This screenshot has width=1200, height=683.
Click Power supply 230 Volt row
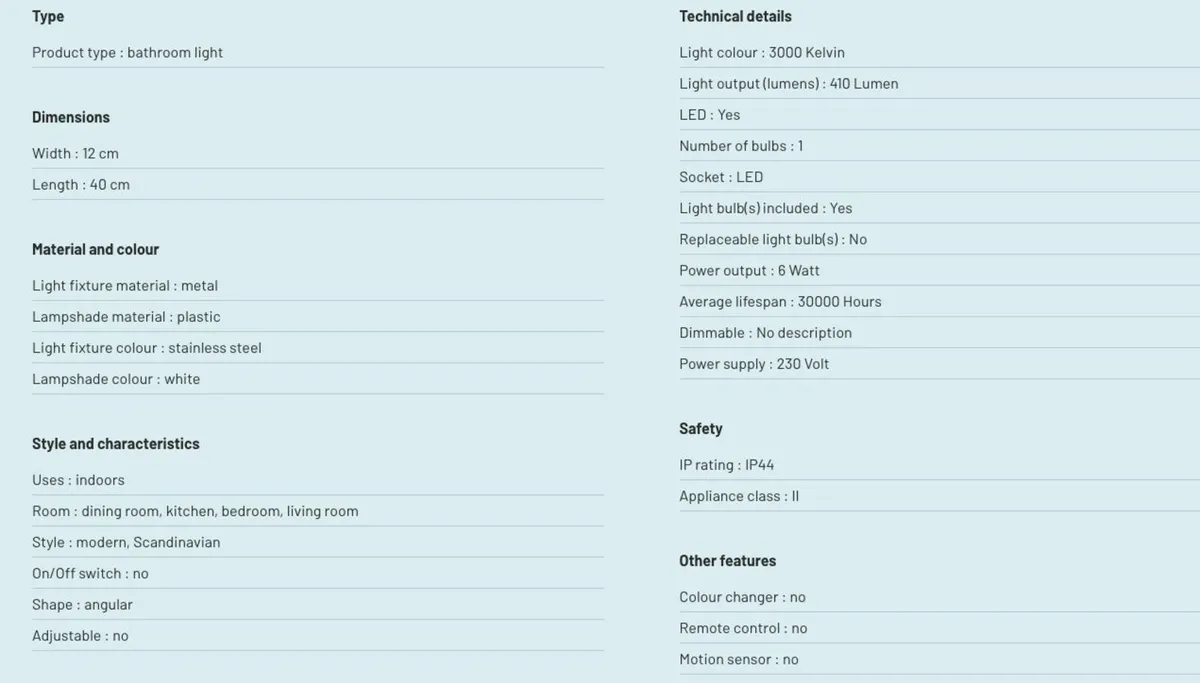pyautogui.click(x=939, y=364)
